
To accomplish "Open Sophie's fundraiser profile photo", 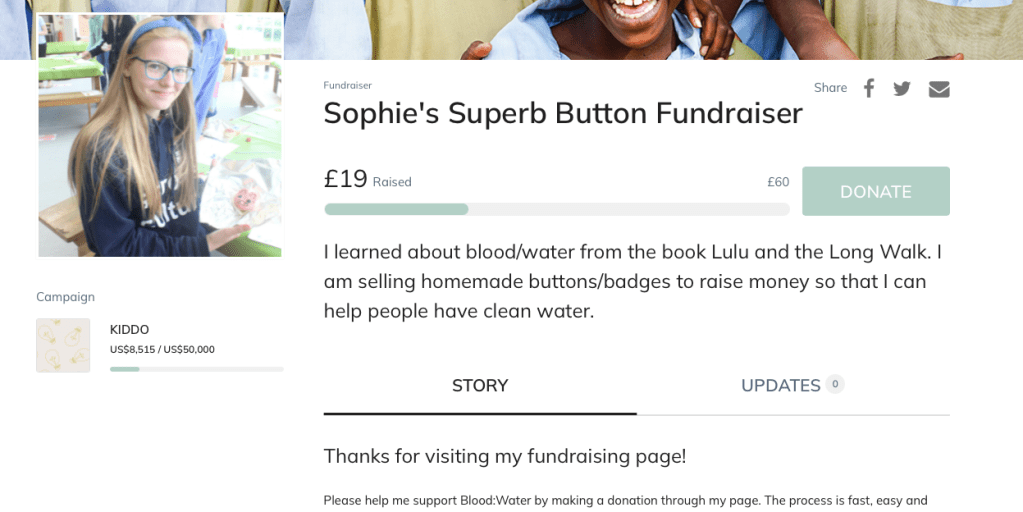I will (x=160, y=135).
